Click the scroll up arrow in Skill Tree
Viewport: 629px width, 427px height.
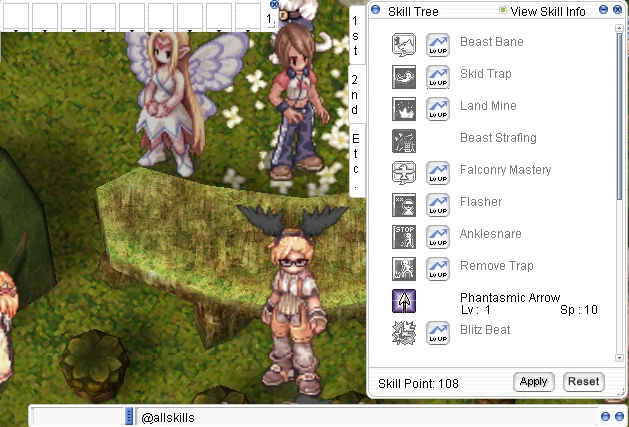tap(619, 28)
